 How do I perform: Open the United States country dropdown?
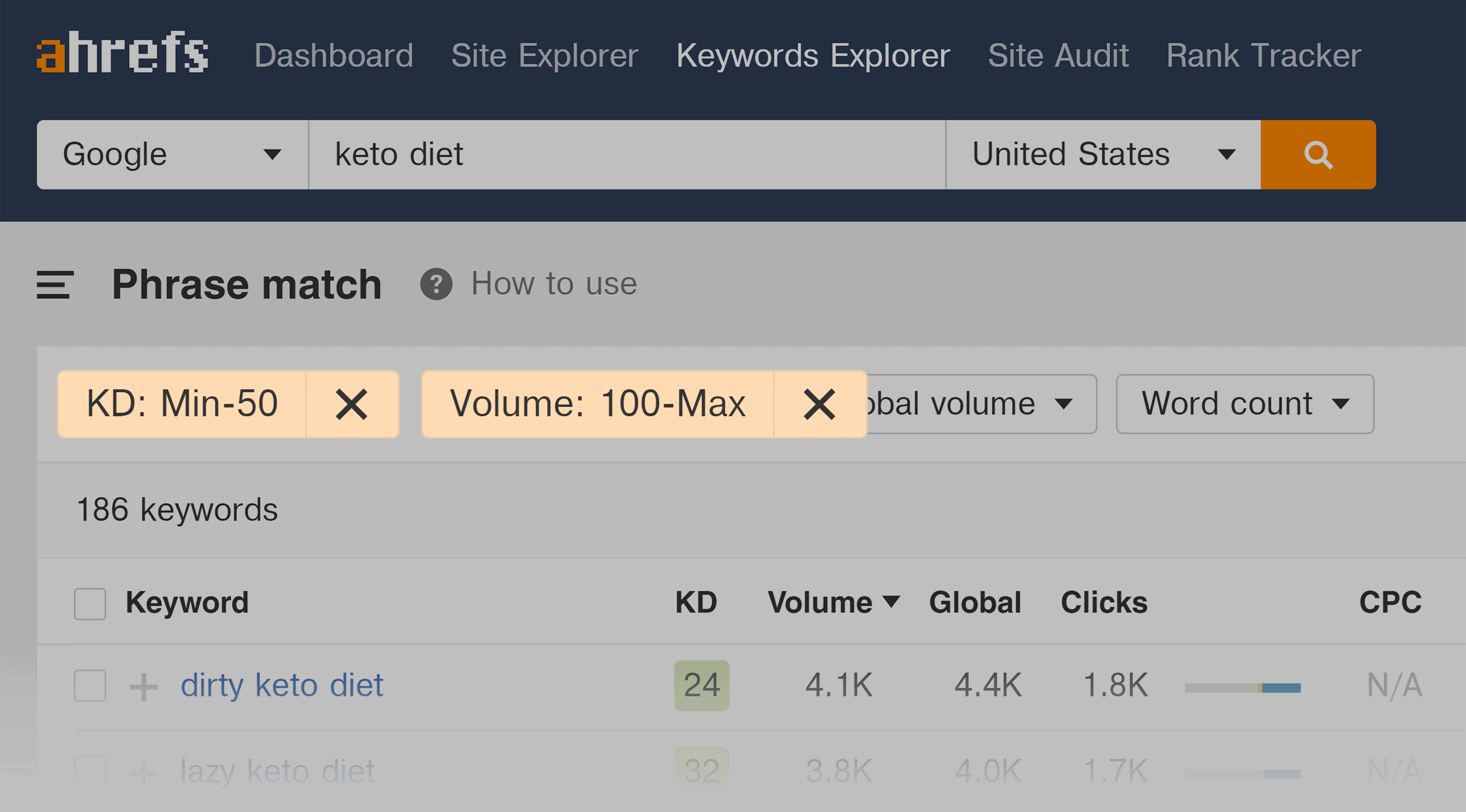coord(1103,155)
